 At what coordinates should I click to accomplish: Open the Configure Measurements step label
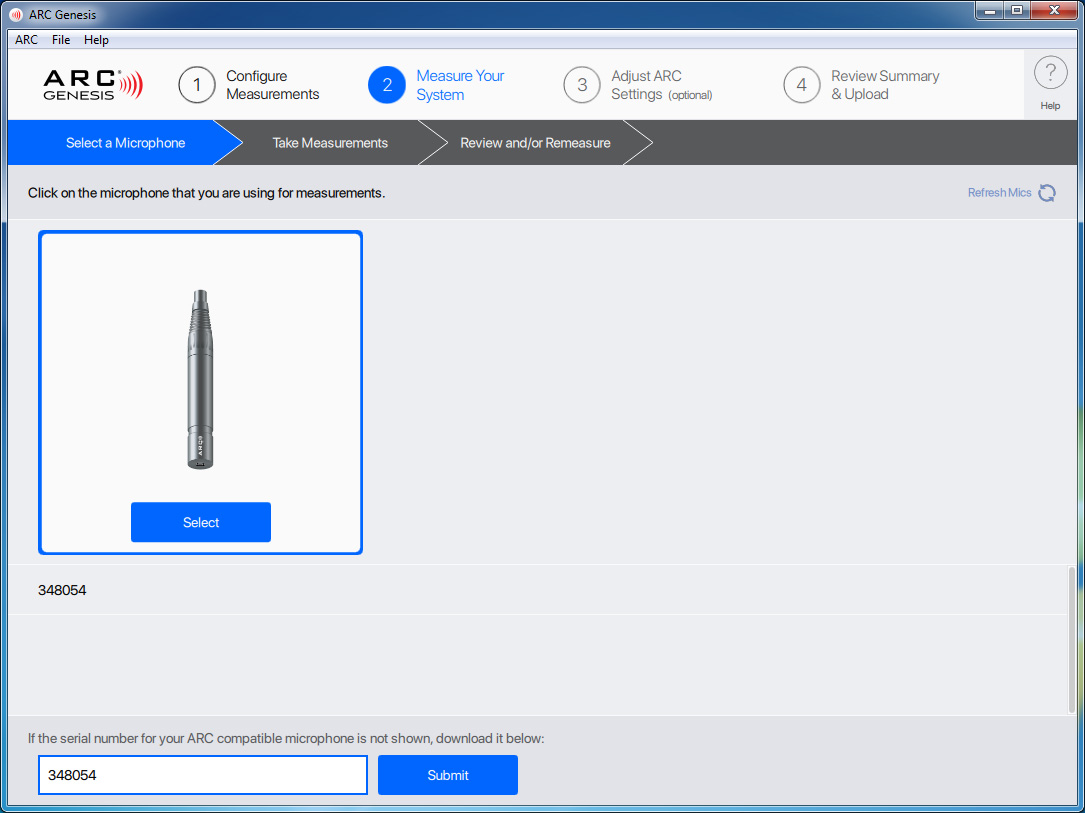[x=273, y=85]
